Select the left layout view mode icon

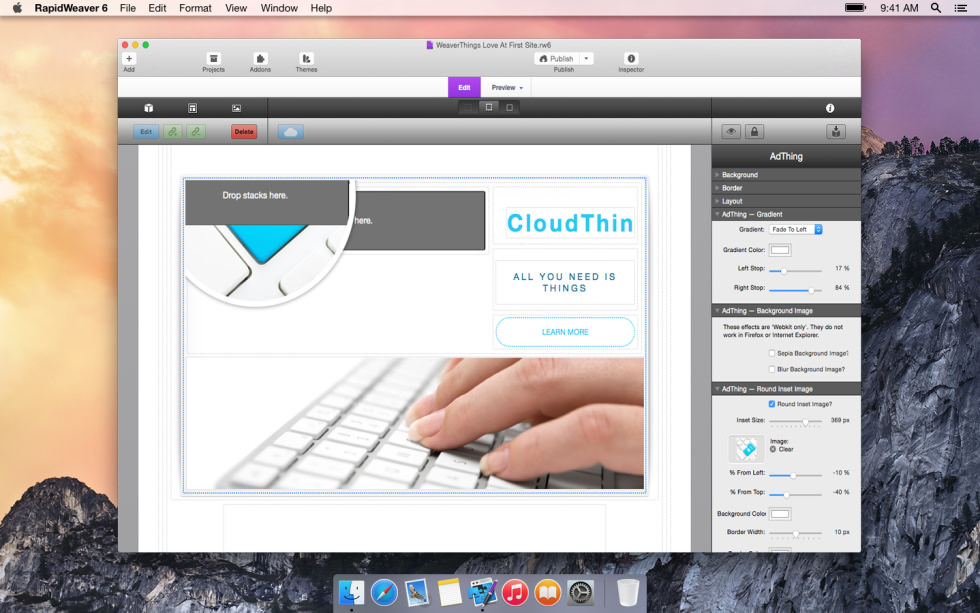pyautogui.click(x=468, y=107)
